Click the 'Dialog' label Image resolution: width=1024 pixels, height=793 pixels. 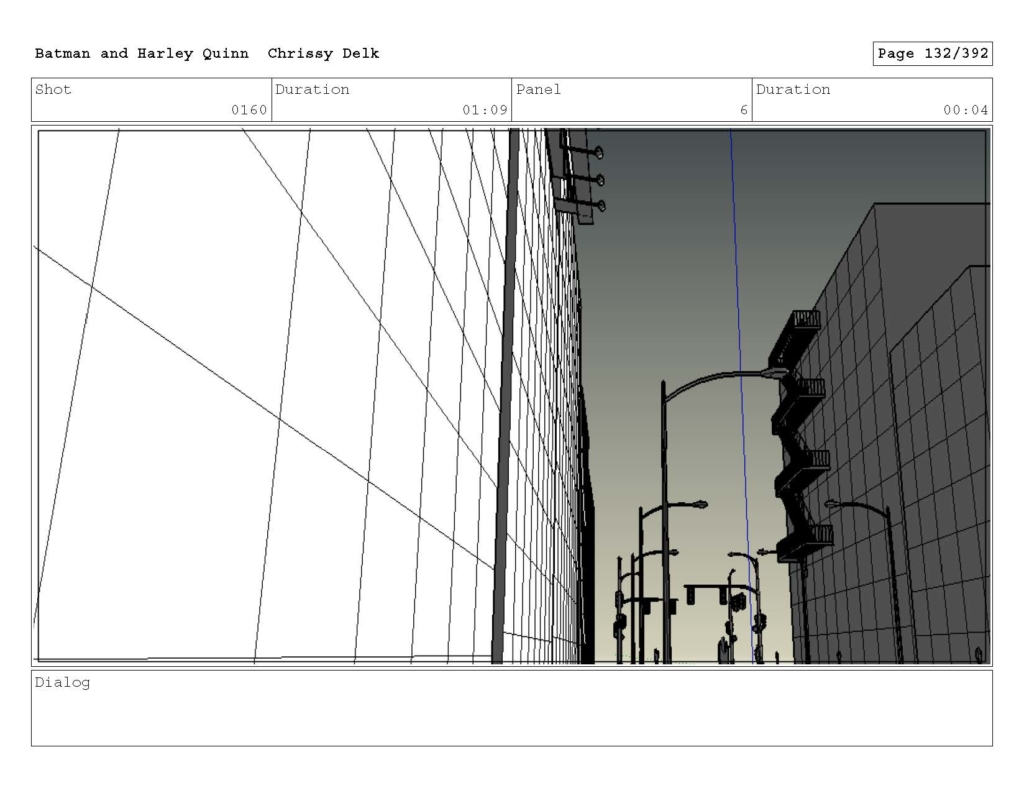pyautogui.click(x=62, y=683)
